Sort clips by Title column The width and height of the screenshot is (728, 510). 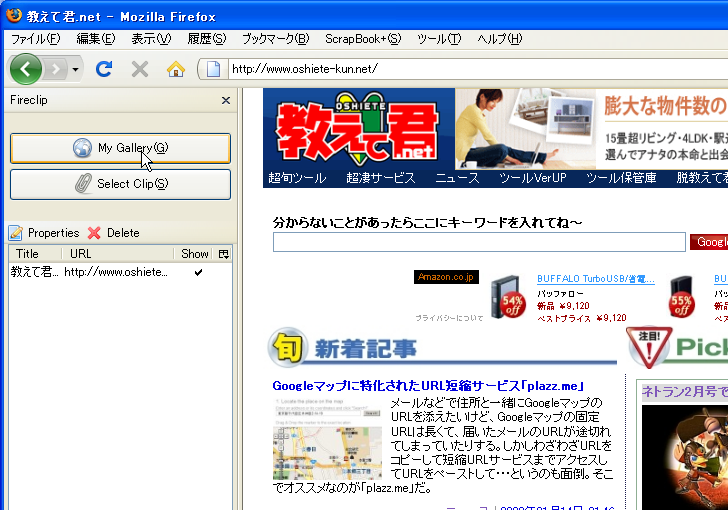35,254
